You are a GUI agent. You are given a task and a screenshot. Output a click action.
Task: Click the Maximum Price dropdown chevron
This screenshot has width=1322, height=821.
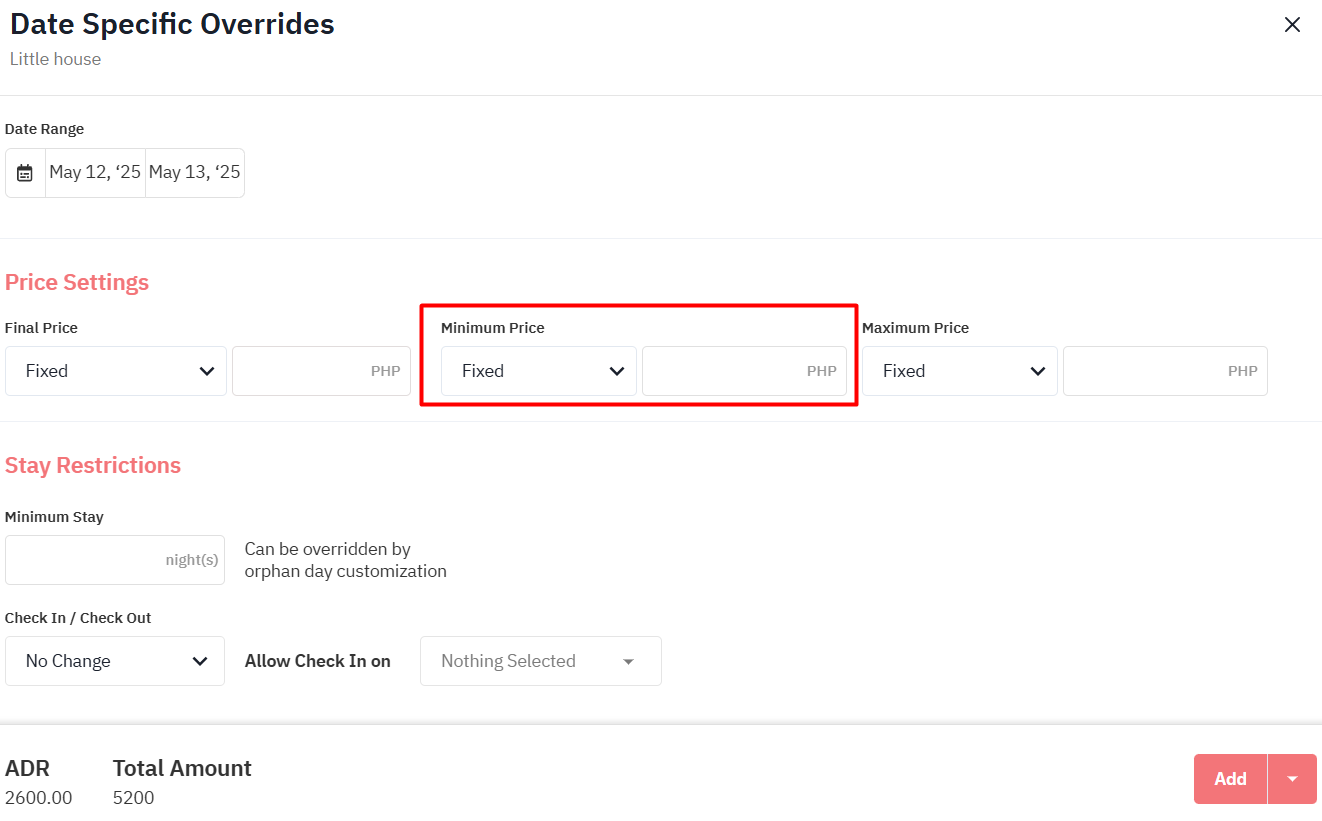tap(1038, 371)
